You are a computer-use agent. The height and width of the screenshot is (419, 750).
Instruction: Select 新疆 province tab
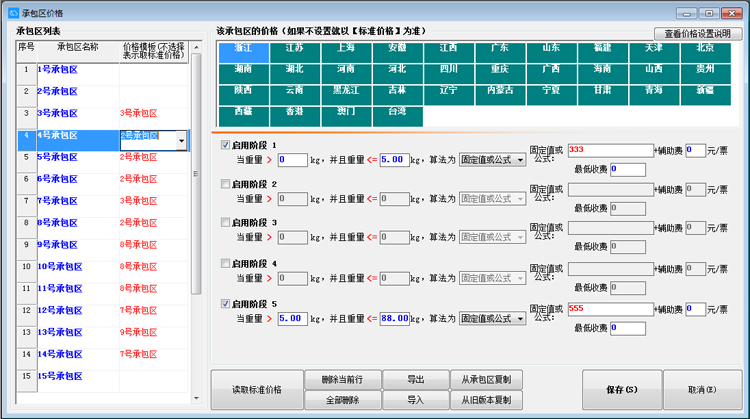[x=706, y=95]
